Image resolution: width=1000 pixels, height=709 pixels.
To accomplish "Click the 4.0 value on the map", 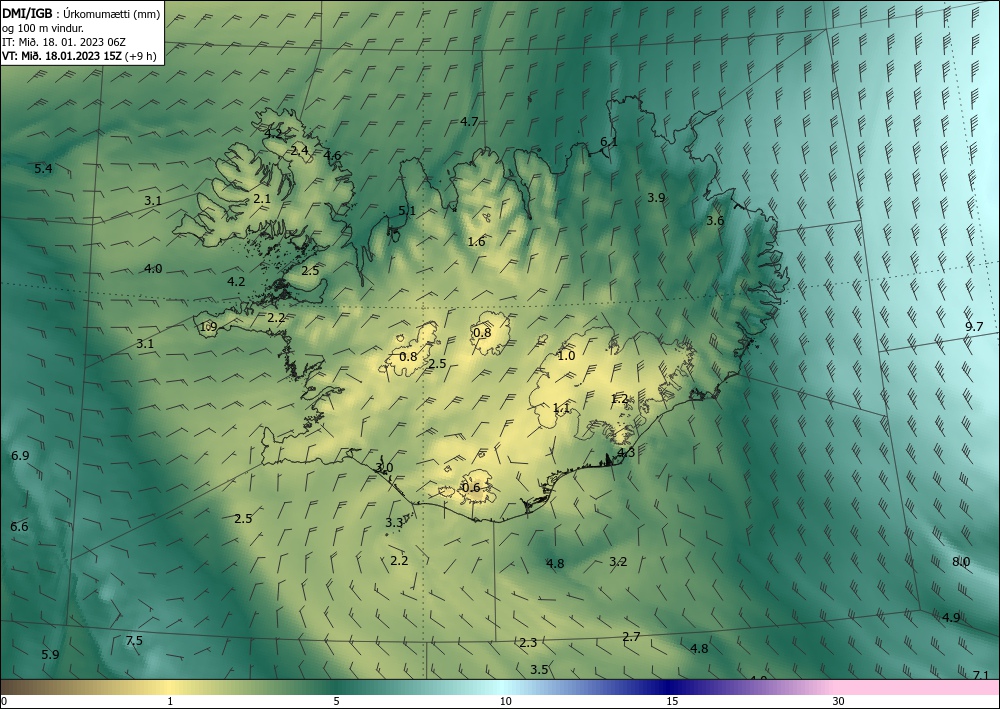I will (x=153, y=269).
